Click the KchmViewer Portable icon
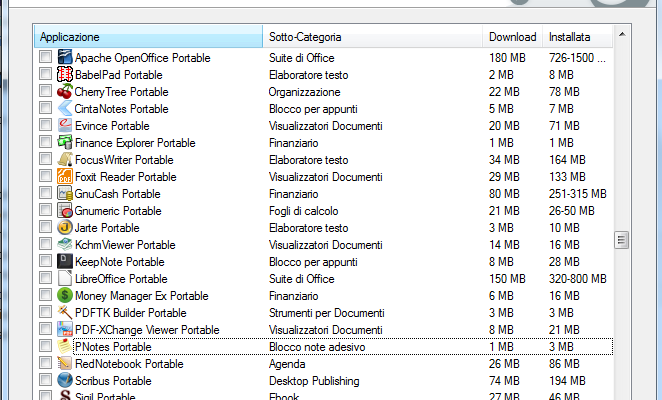The width and height of the screenshot is (662, 400). tap(65, 244)
